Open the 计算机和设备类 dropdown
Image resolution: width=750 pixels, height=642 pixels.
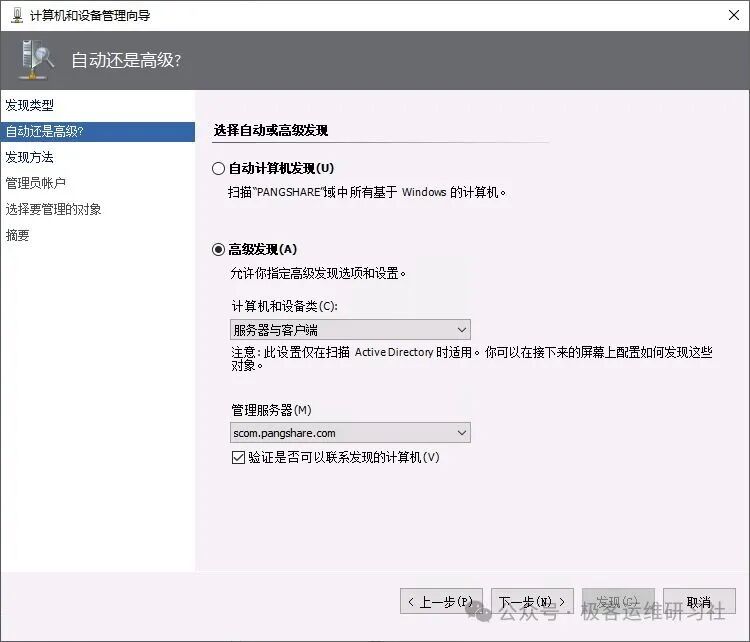tap(350, 330)
